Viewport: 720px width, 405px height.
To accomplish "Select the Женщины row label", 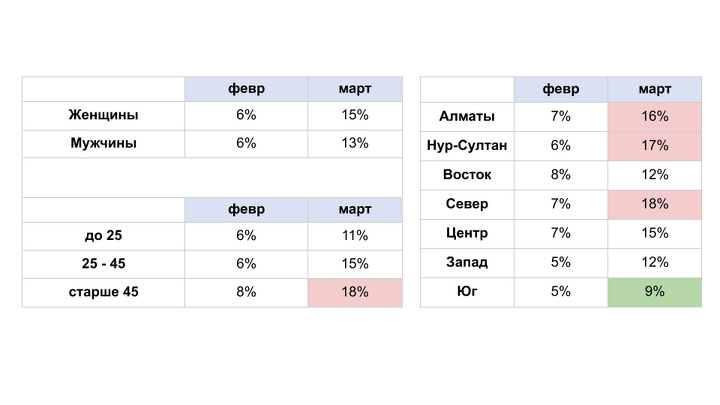I will (x=103, y=115).
